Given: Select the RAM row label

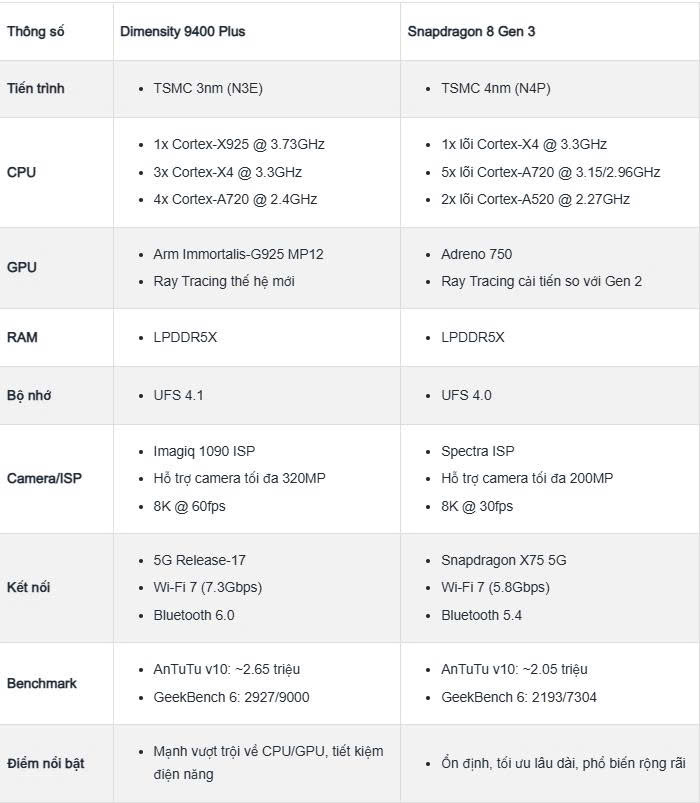Looking at the screenshot, I should (22, 337).
